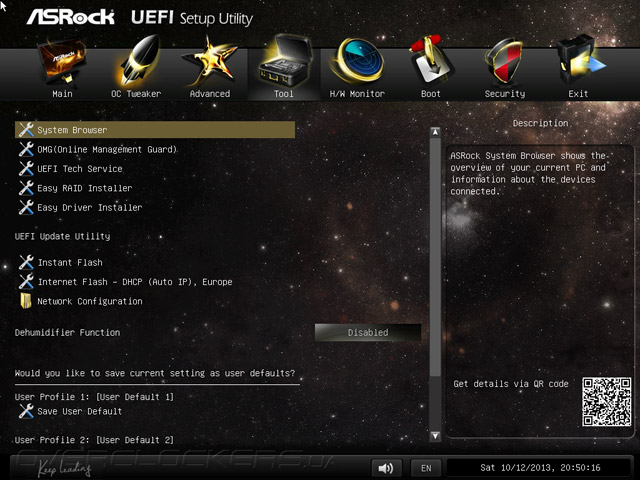
Task: Click UEFI Update Utility heading
Action: coord(62,236)
